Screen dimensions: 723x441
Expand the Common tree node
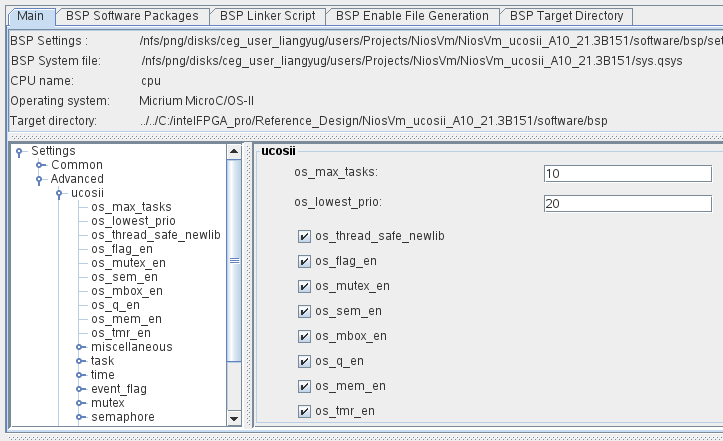coord(40,165)
